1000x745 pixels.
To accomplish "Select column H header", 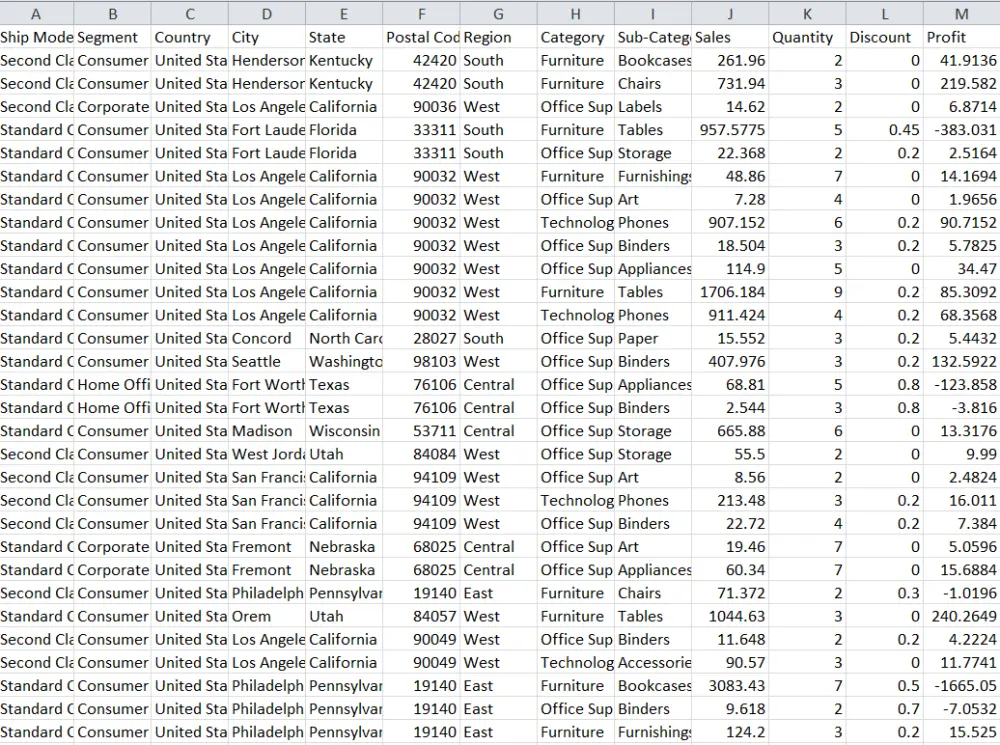I will 576,13.
